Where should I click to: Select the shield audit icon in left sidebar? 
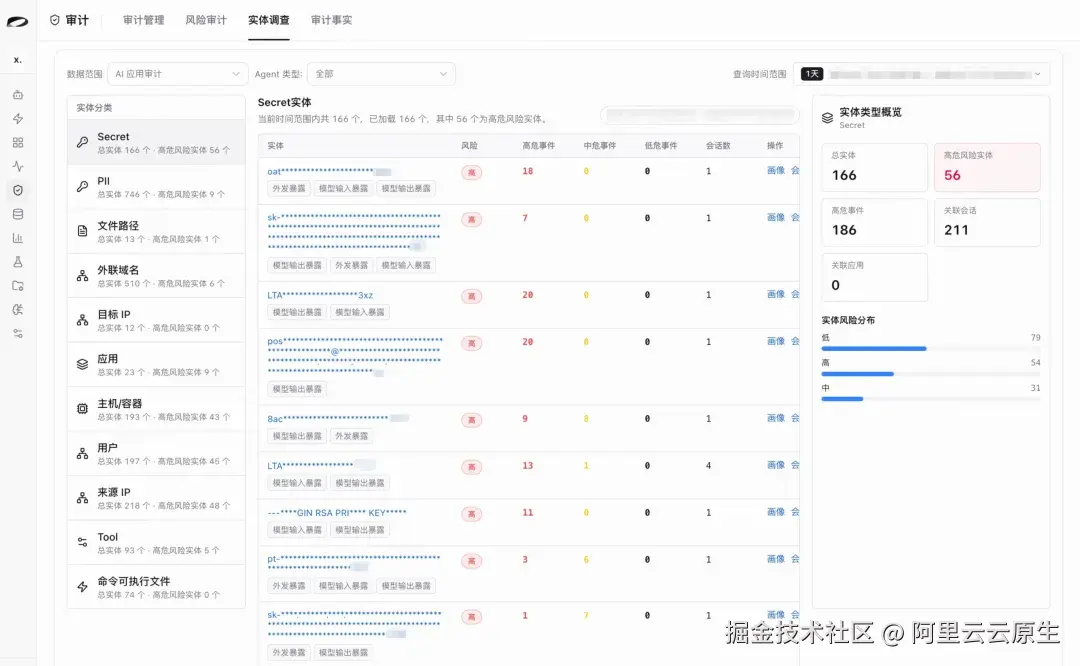(x=18, y=190)
